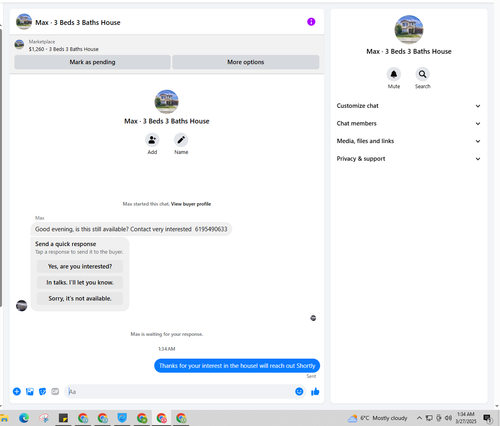Image resolution: width=500 pixels, height=426 pixels.
Task: Click the taskbar clock showing 1:34 AM
Action: pos(466,418)
